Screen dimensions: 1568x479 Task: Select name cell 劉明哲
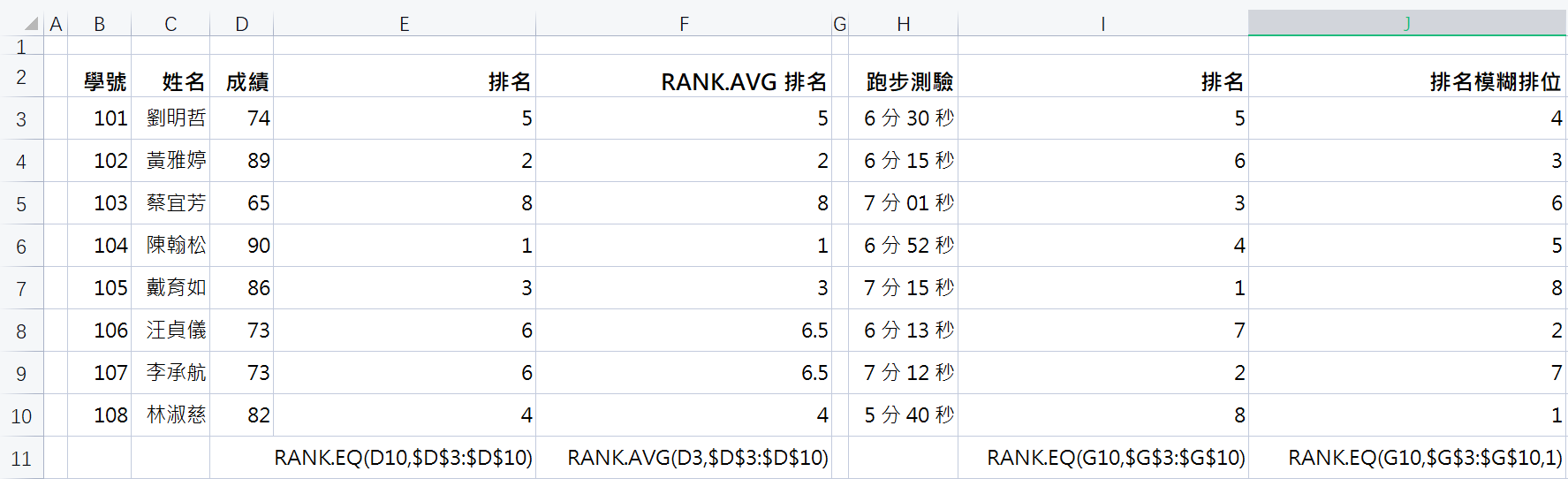coord(170,118)
